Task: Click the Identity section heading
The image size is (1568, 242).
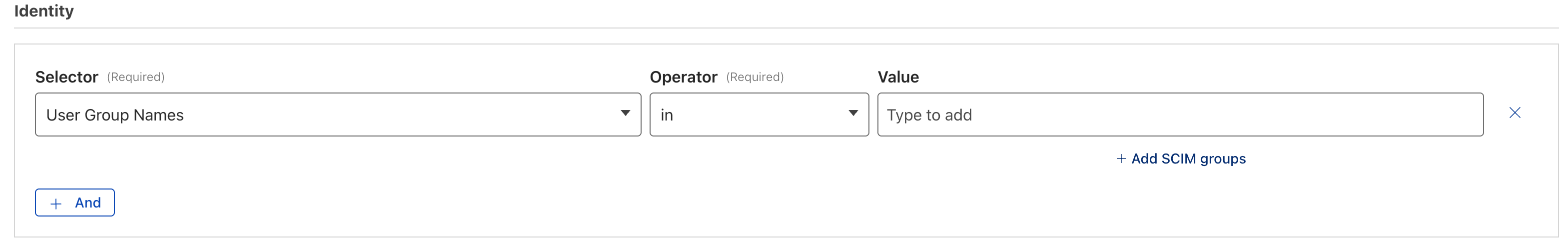Action: [x=44, y=11]
